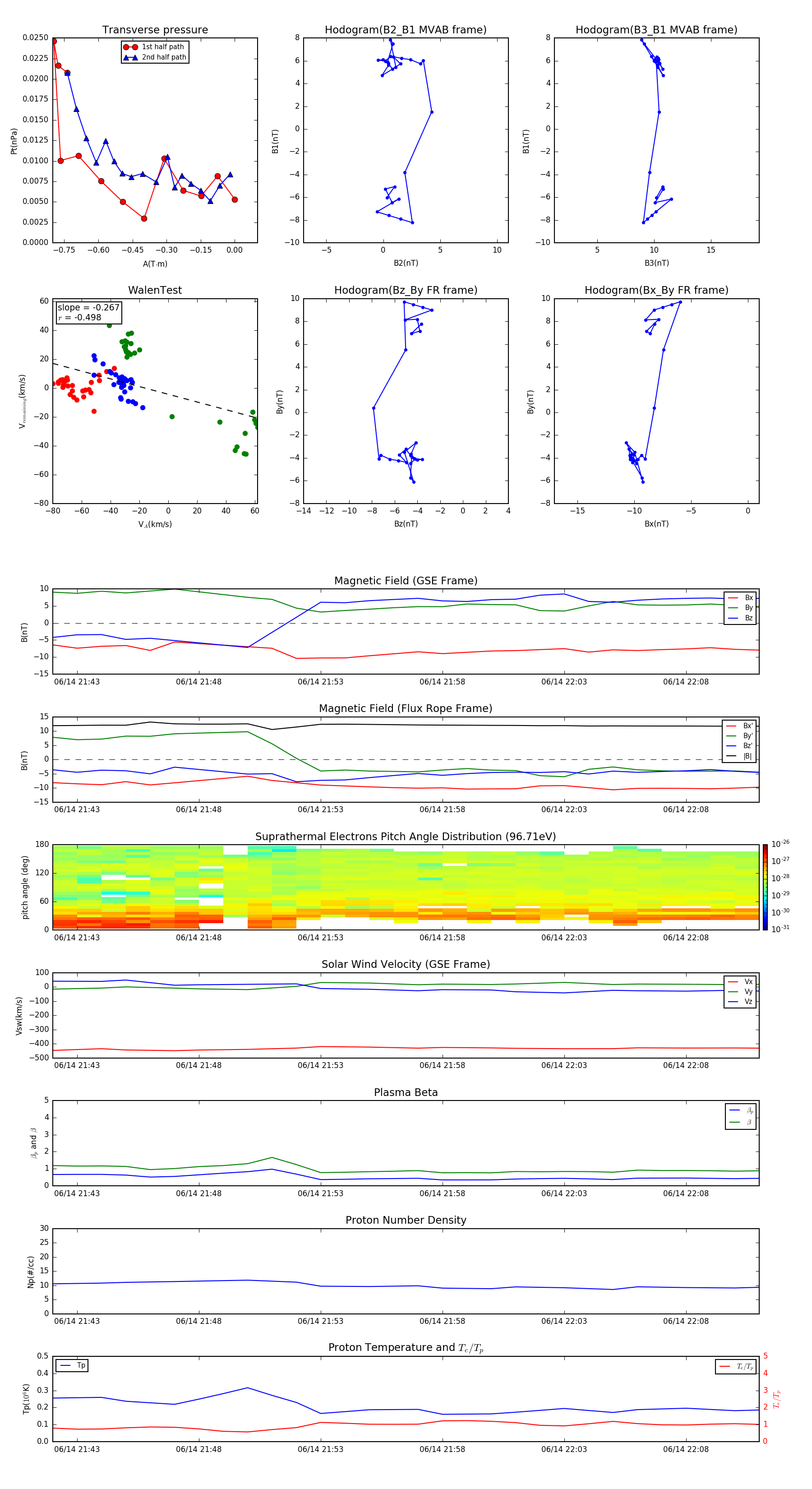Click the '2nd half path' legend entry
This screenshot has height=1489, width=812.
154,57
